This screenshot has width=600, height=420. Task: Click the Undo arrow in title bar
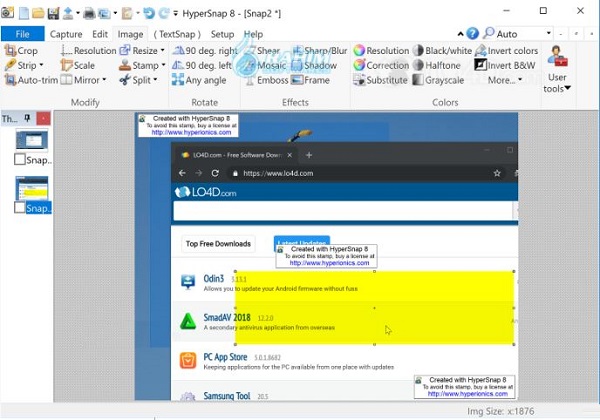[x=149, y=13]
